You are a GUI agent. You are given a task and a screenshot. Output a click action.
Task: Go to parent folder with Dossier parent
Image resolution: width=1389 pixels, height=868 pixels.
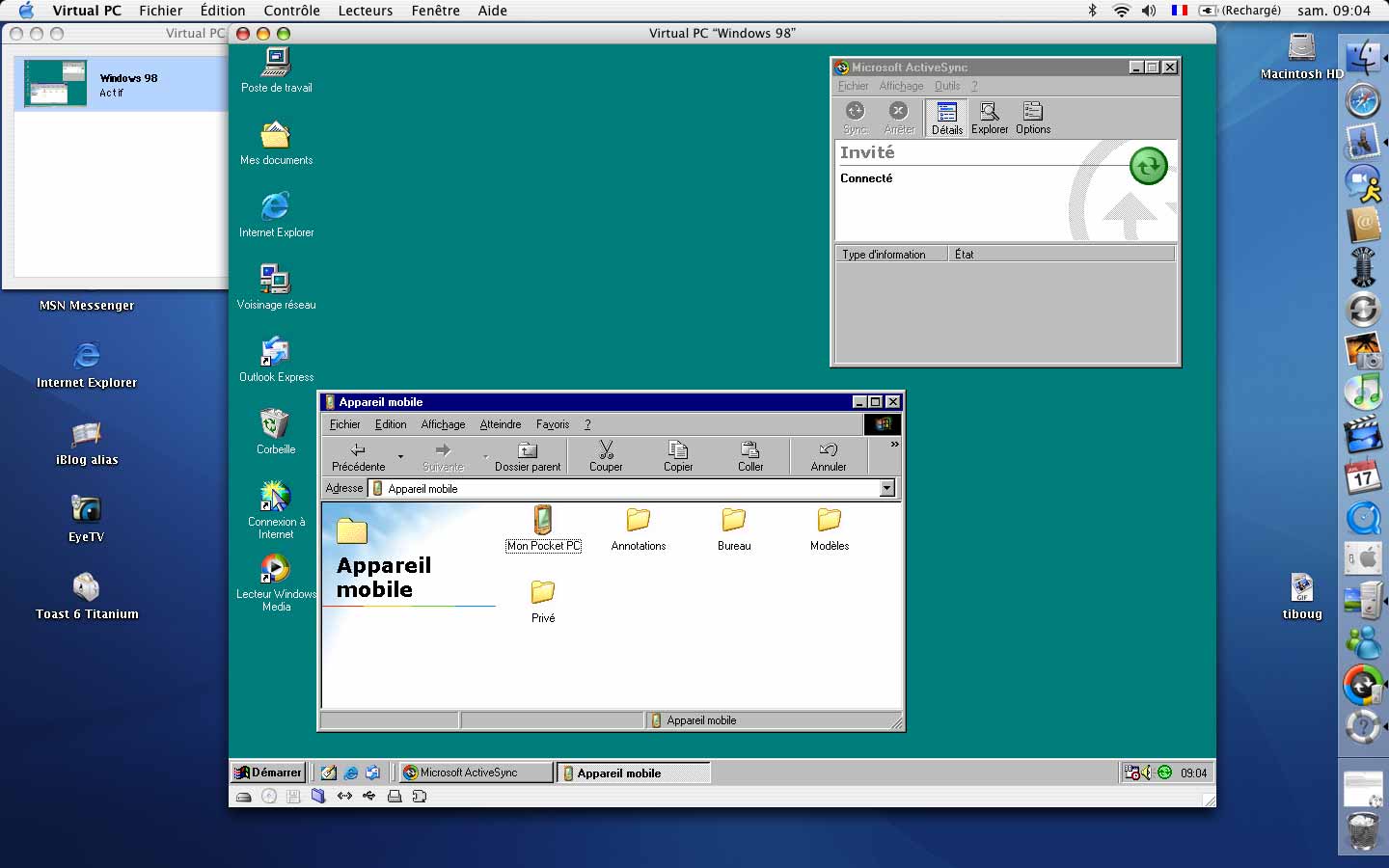528,456
